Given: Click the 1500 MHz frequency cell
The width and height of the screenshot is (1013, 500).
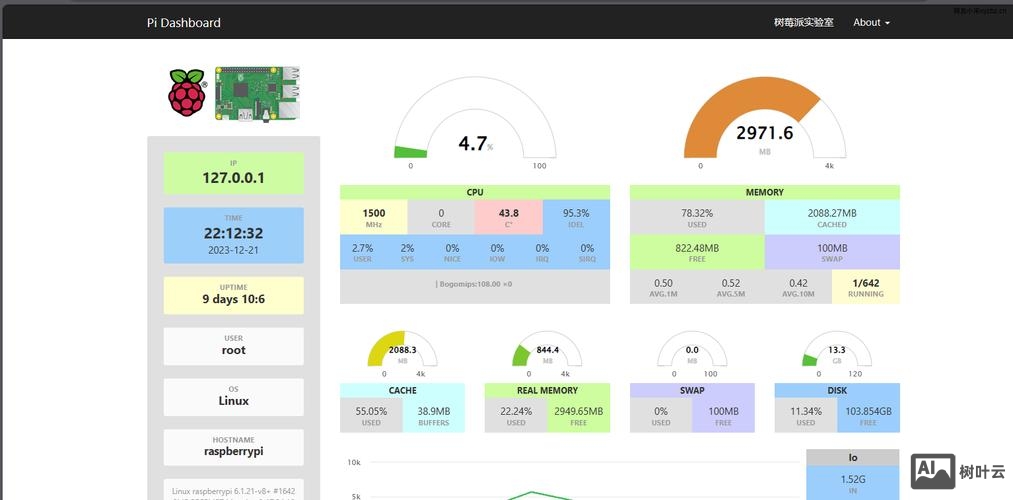Looking at the screenshot, I should 373,217.
